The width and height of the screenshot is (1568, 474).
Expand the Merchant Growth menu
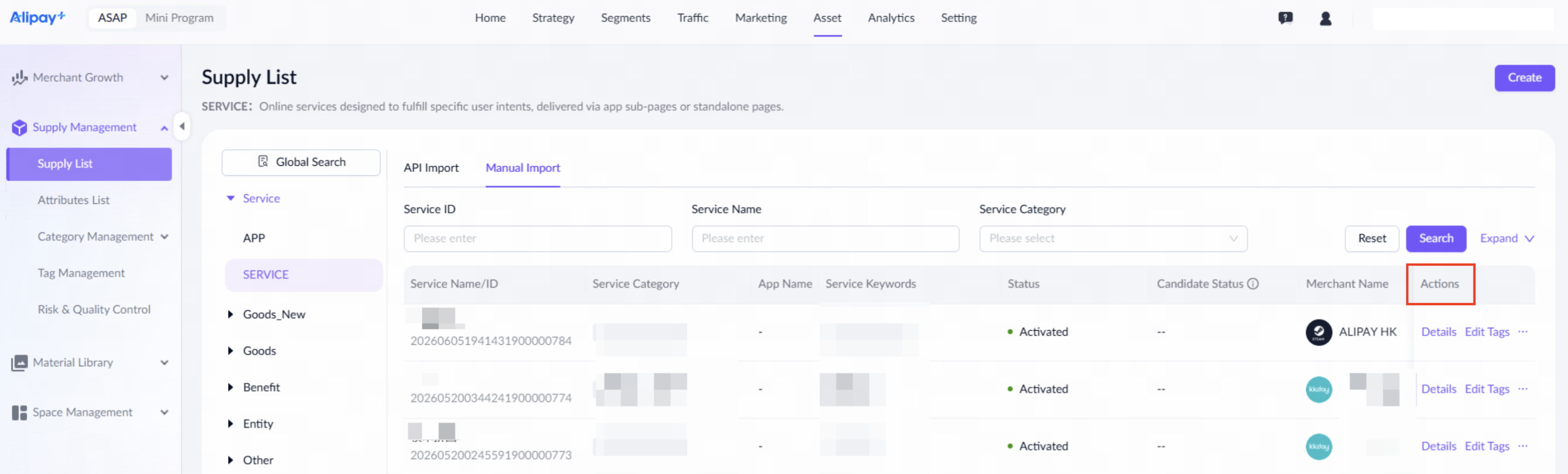(164, 77)
